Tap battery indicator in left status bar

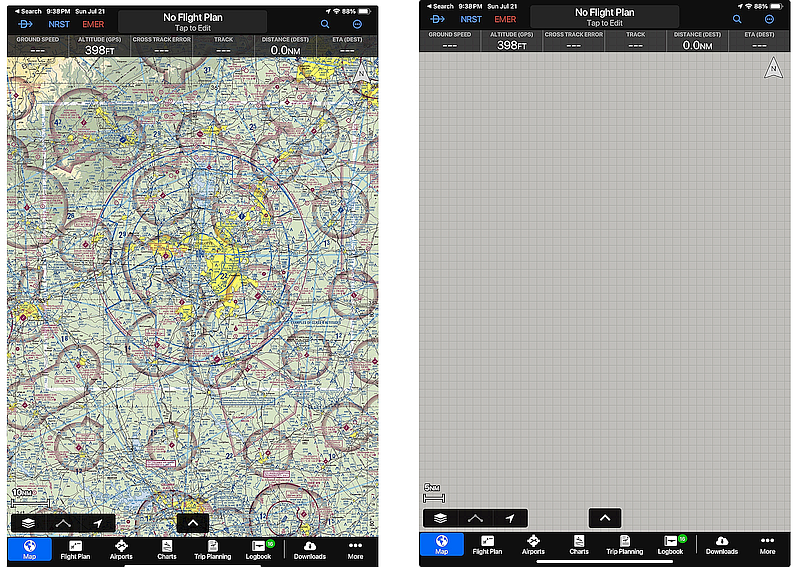pos(364,11)
